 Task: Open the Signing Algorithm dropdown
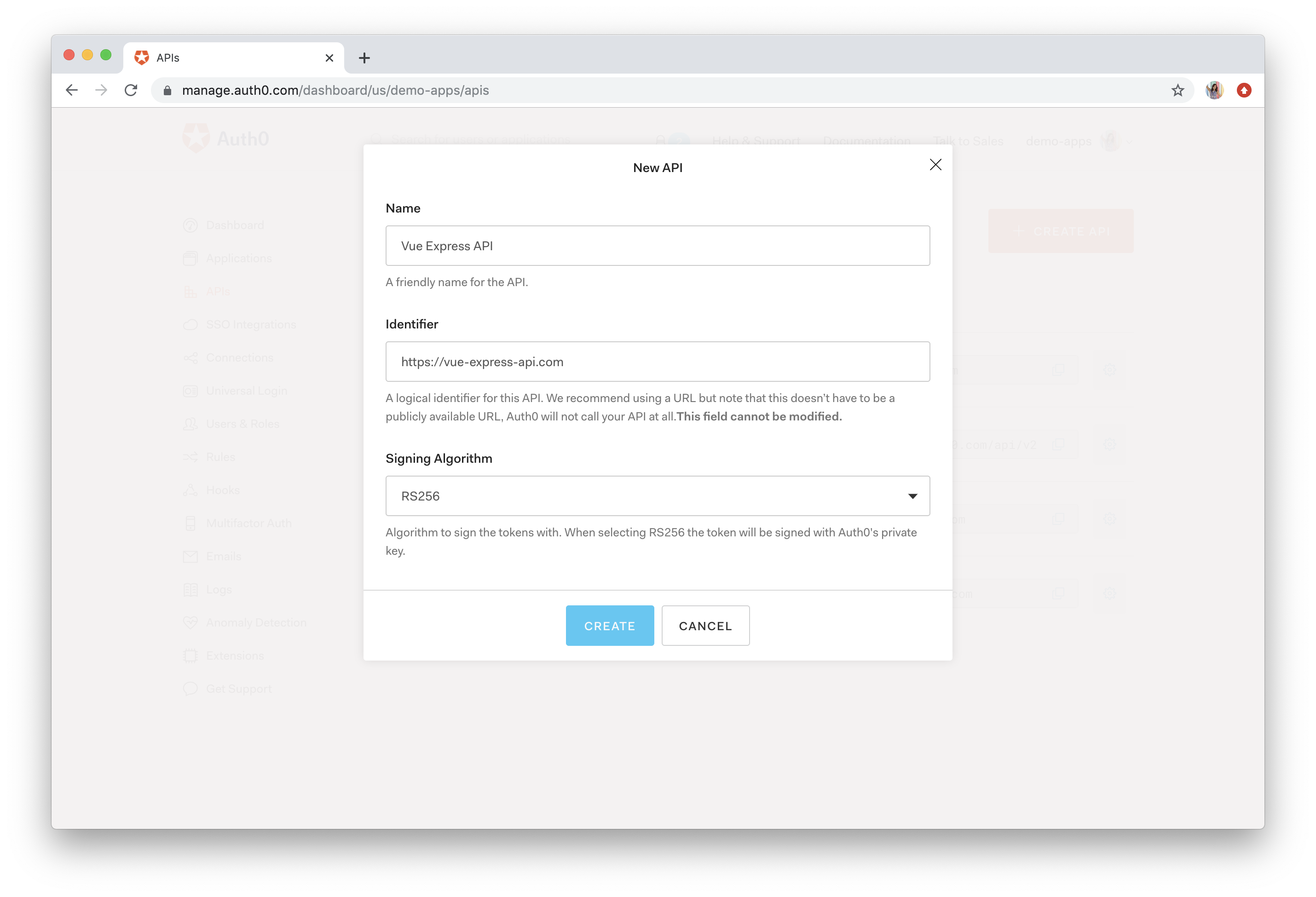657,496
